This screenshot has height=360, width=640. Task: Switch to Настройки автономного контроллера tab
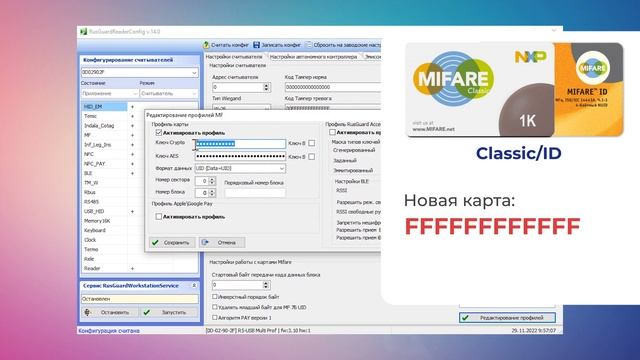(313, 57)
